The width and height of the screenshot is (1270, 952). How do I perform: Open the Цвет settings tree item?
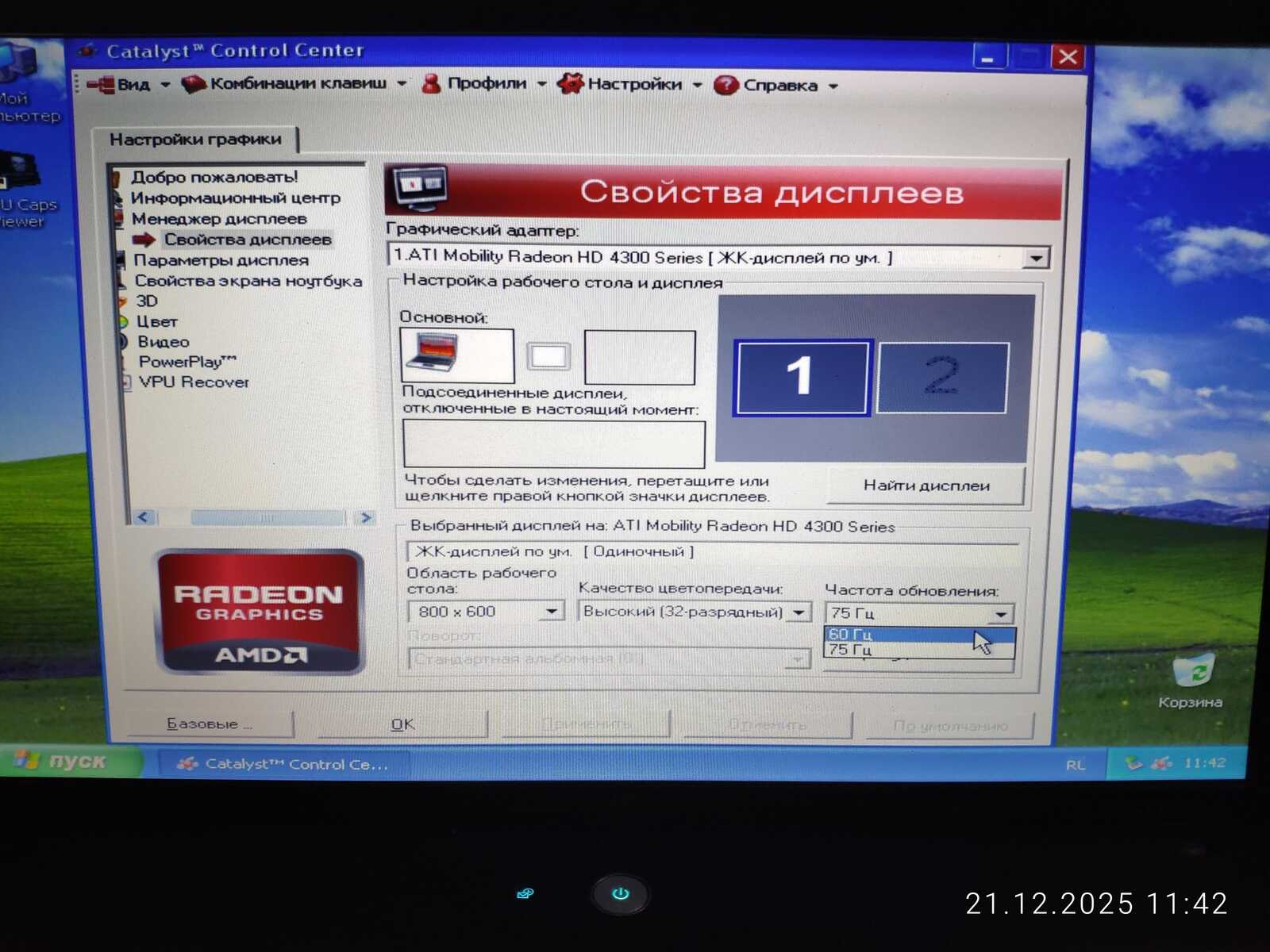tap(156, 321)
